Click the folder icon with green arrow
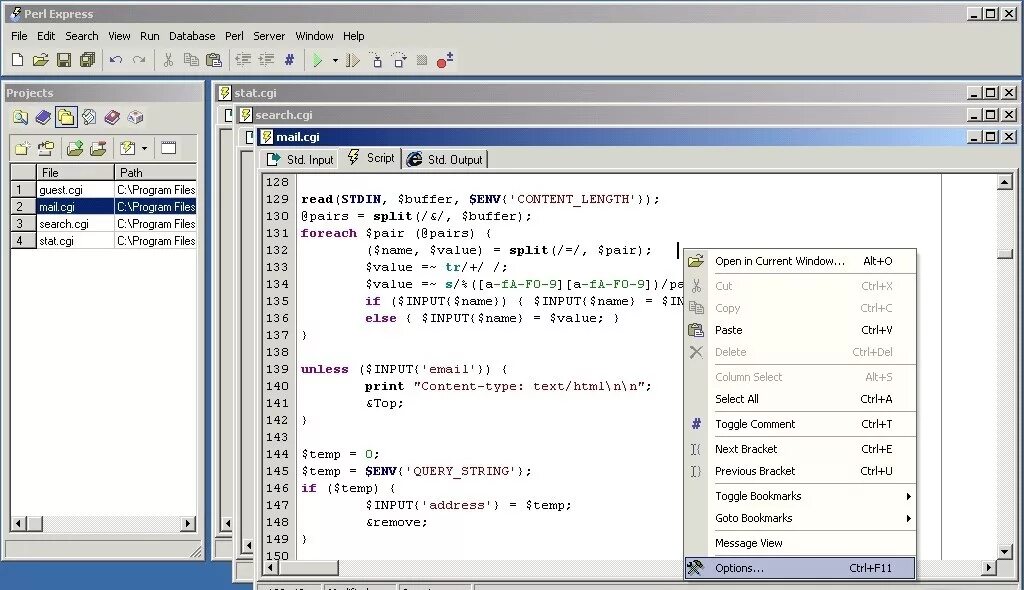Image resolution: width=1024 pixels, height=590 pixels. tap(75, 148)
